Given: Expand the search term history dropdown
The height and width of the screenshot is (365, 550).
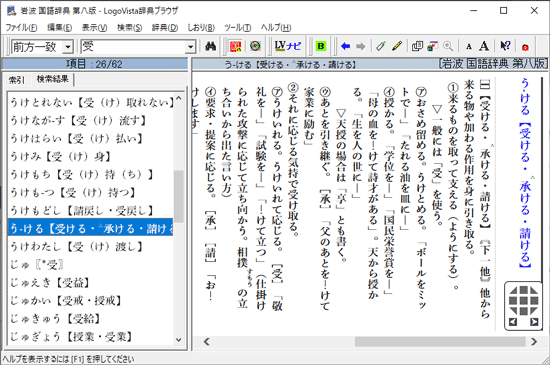Looking at the screenshot, I should tap(190, 47).
